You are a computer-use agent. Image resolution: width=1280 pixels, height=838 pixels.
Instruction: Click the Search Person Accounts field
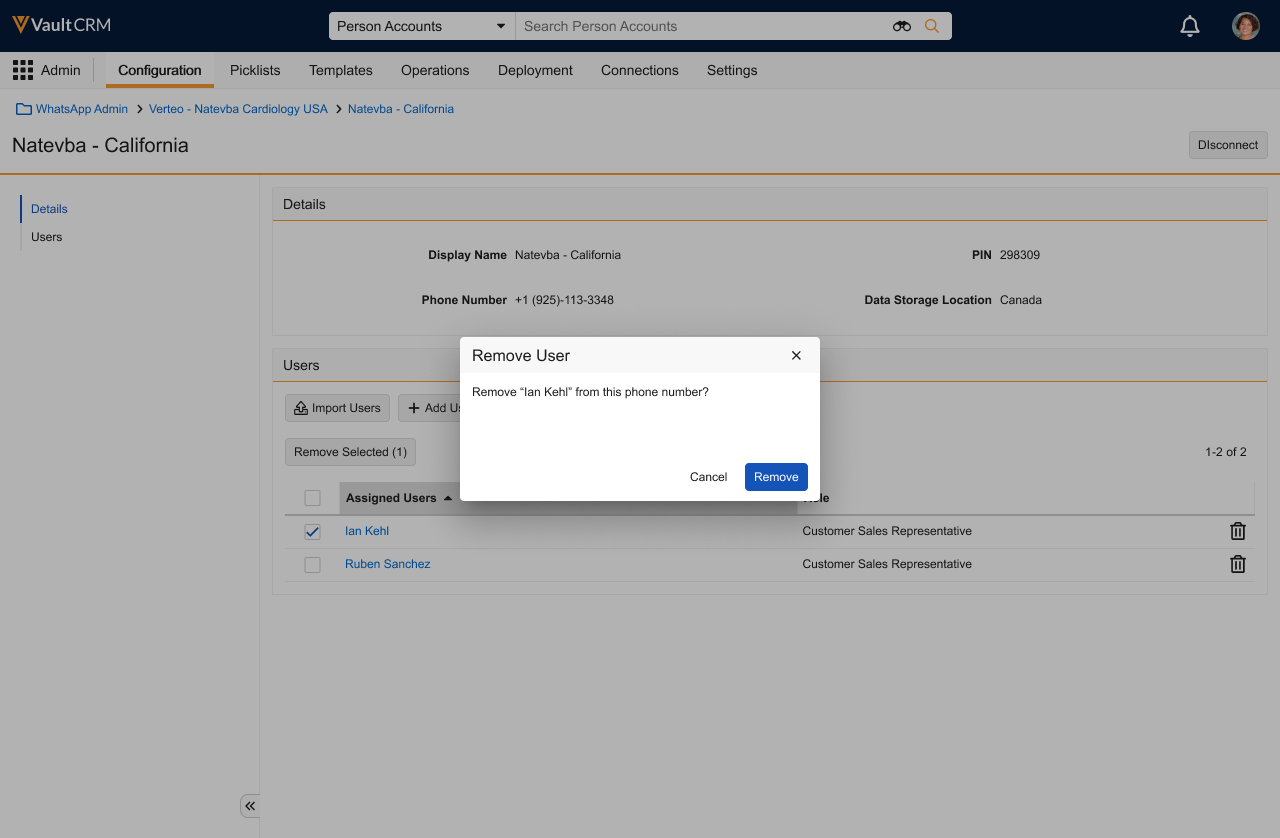pyautogui.click(x=700, y=27)
